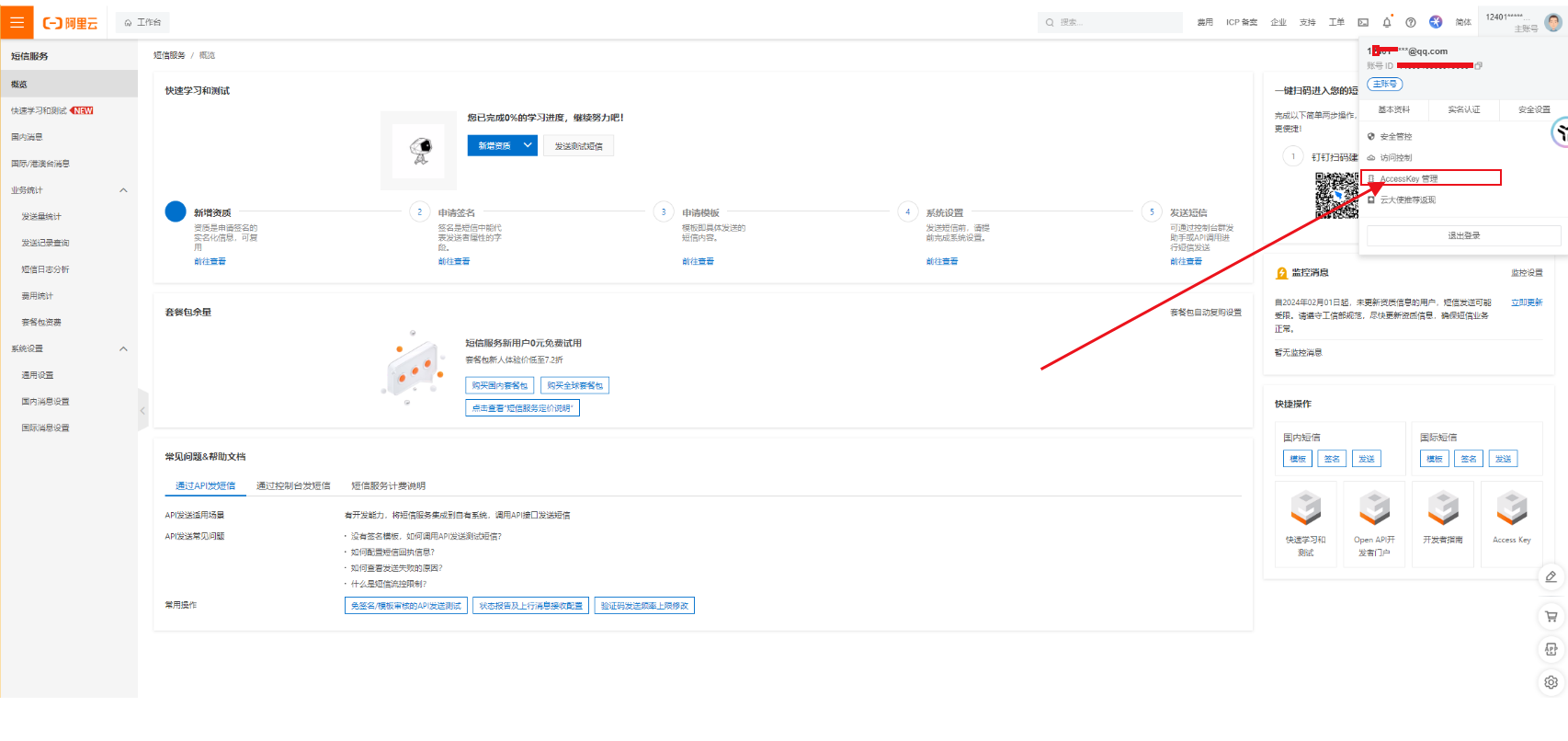Screen dimensions: 1568x741
Task: Open the Open API开发者门户 cube card
Action: [x=1374, y=524]
